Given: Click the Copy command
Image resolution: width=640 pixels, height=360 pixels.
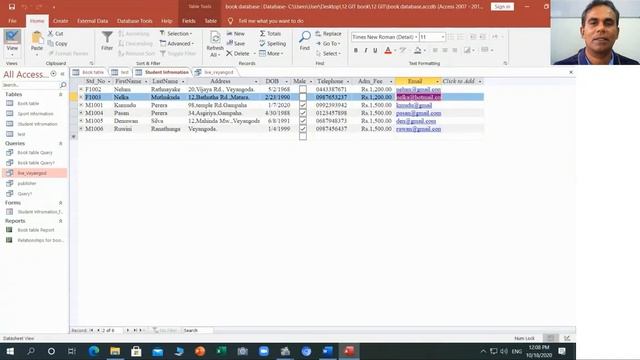Looking at the screenshot, I should point(58,43).
